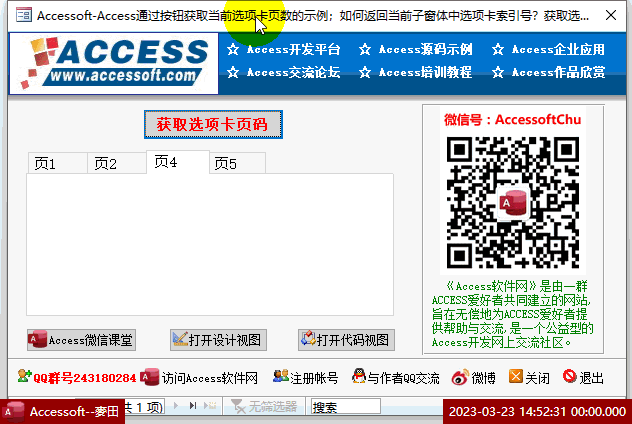Open the 访问Access软件网 link

[x=210, y=378]
